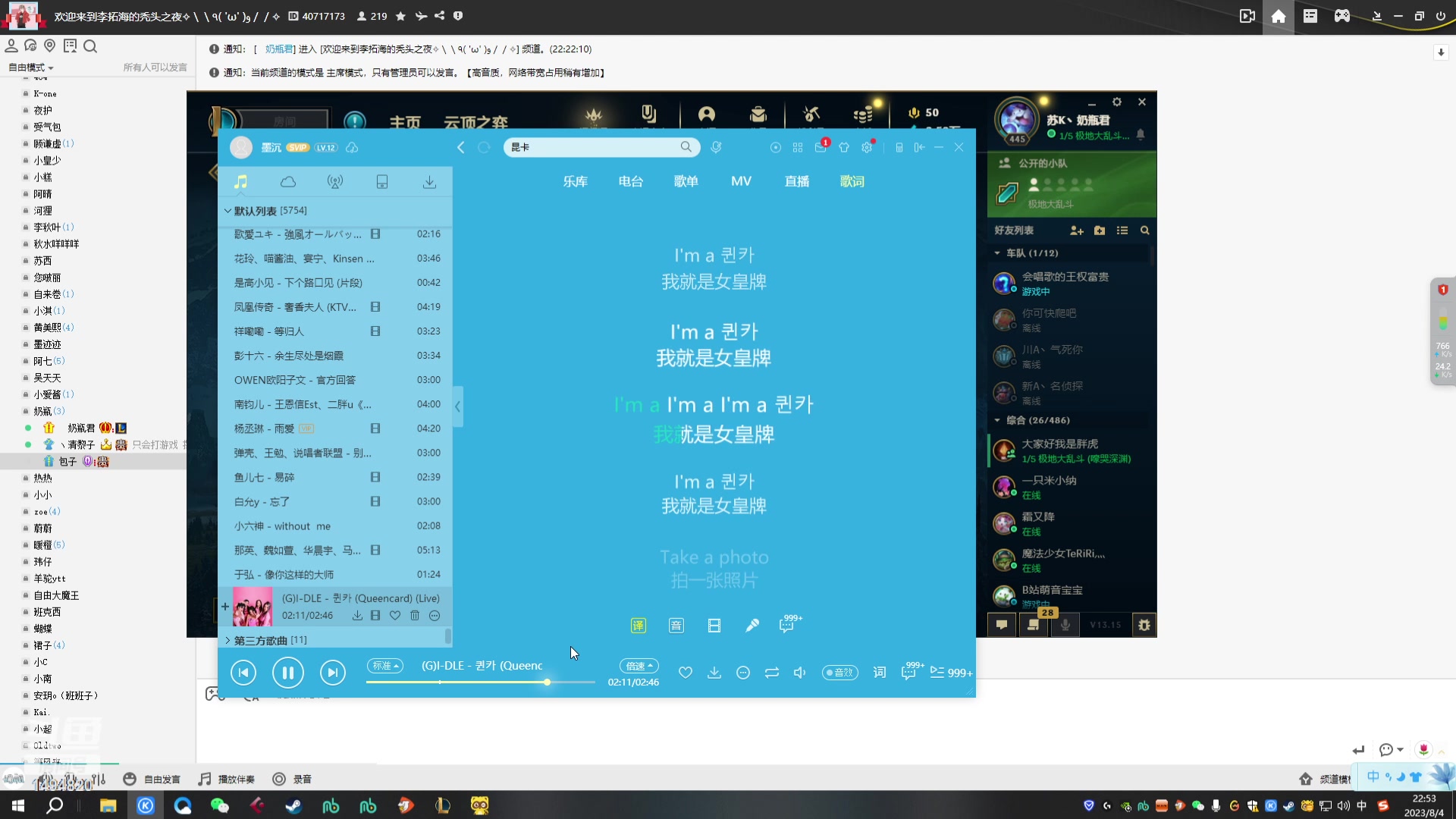Click the 录音 button
1456x819 pixels.
tap(293, 780)
